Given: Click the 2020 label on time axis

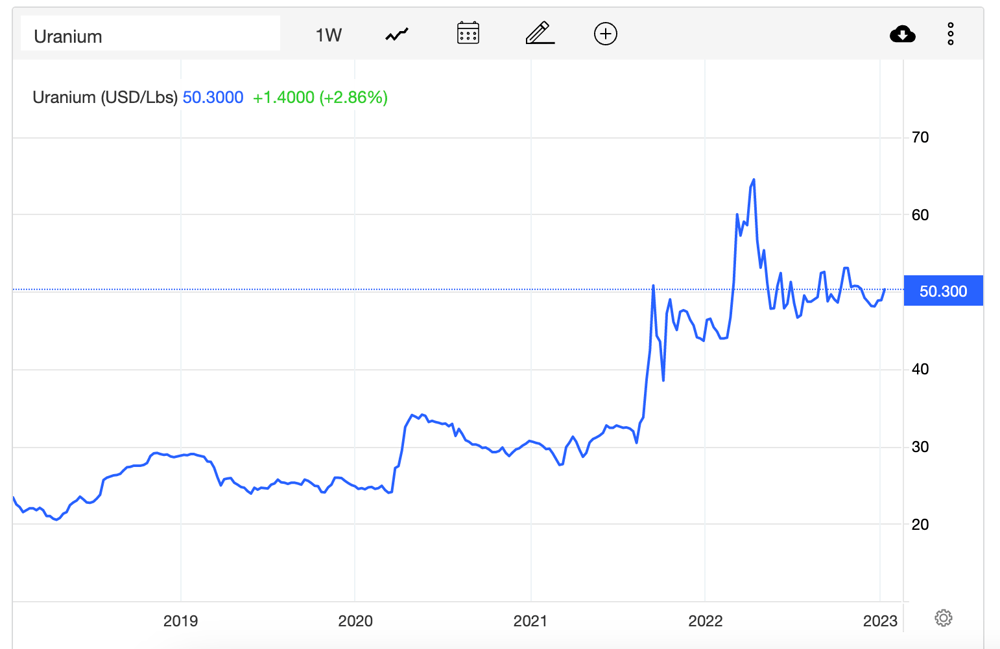Looking at the screenshot, I should tap(355, 621).
